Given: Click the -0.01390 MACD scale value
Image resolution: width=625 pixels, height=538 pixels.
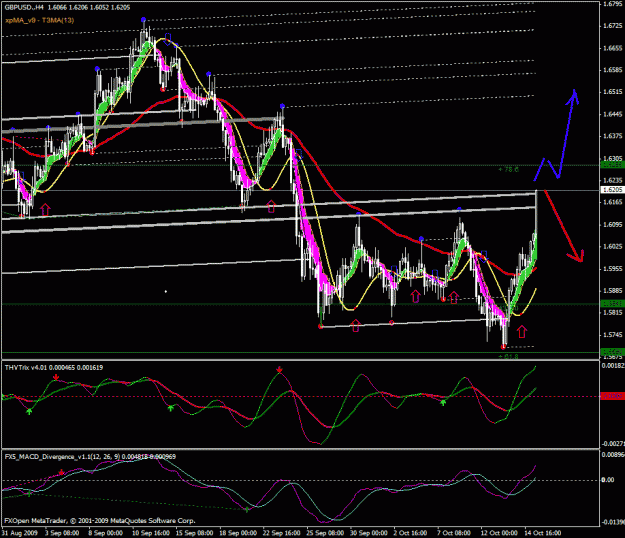Looking at the screenshot, I should (612, 522).
